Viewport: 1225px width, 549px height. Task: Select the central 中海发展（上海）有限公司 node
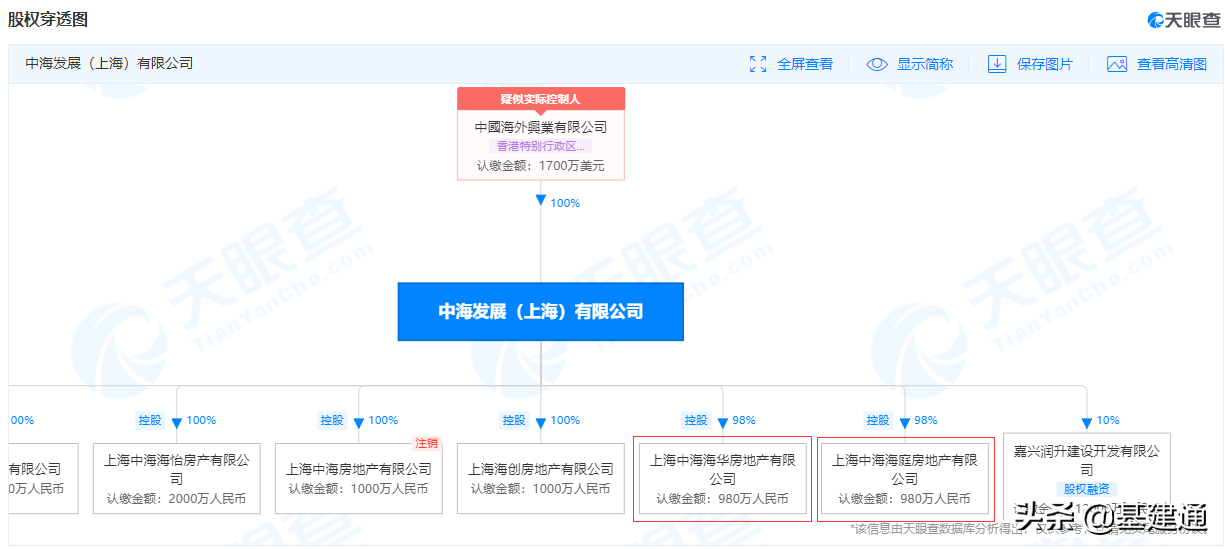click(541, 312)
